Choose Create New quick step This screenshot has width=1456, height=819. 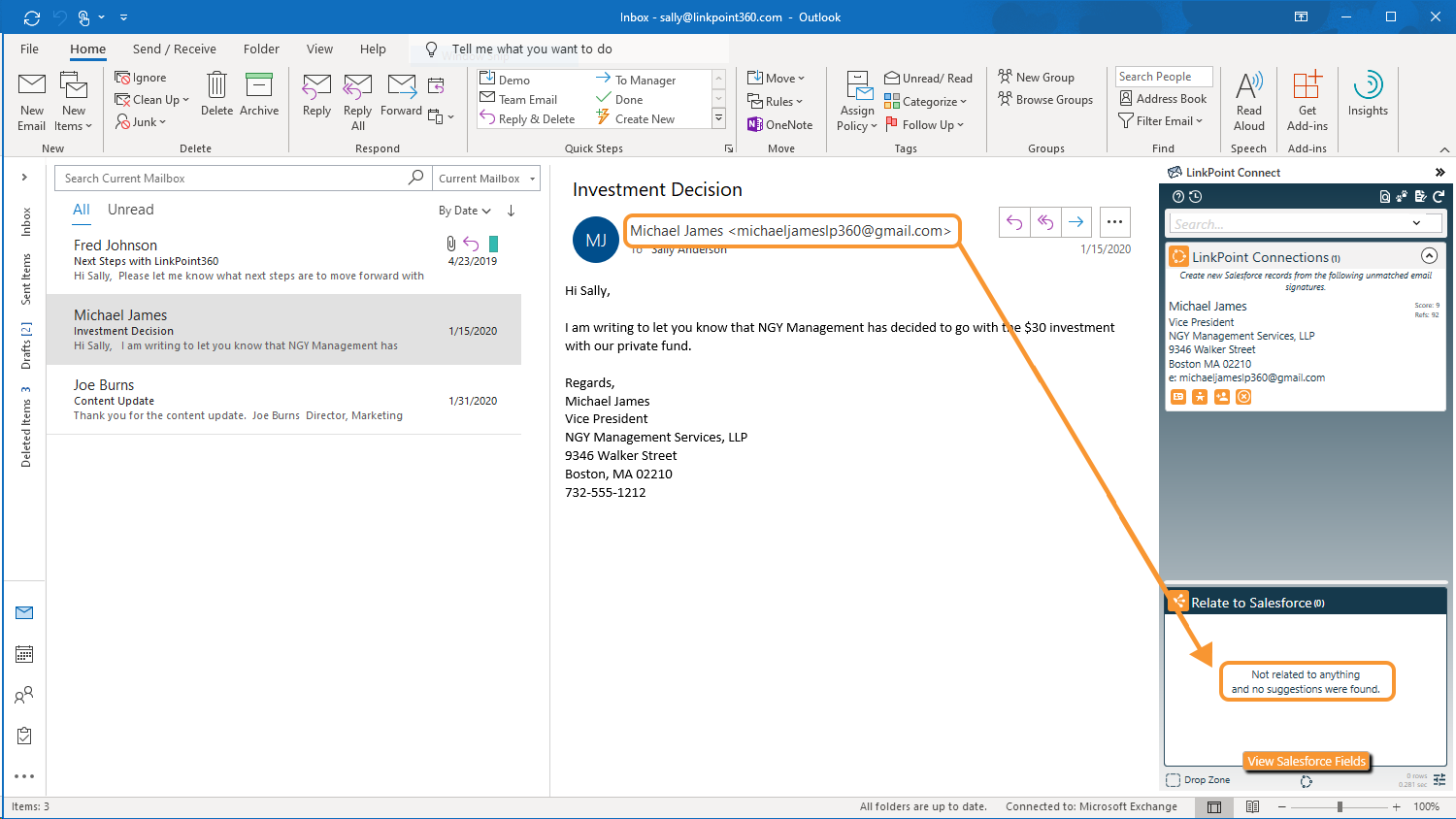coord(635,118)
